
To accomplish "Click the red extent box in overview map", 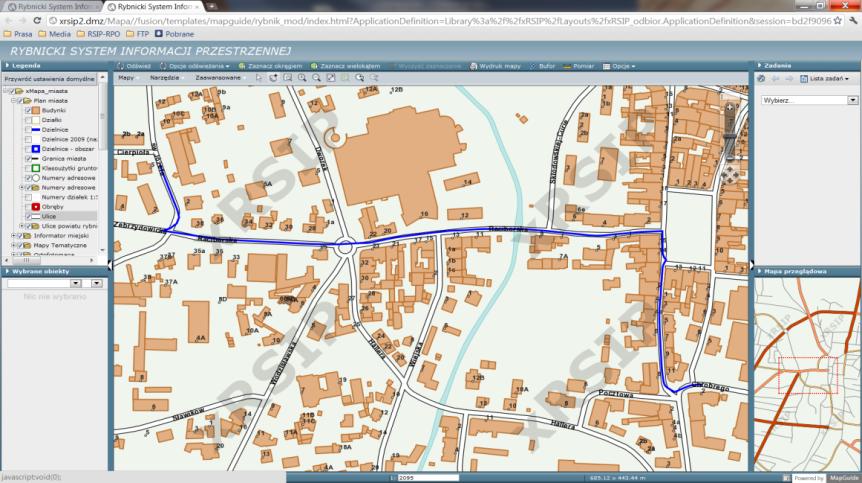I will tap(808, 375).
